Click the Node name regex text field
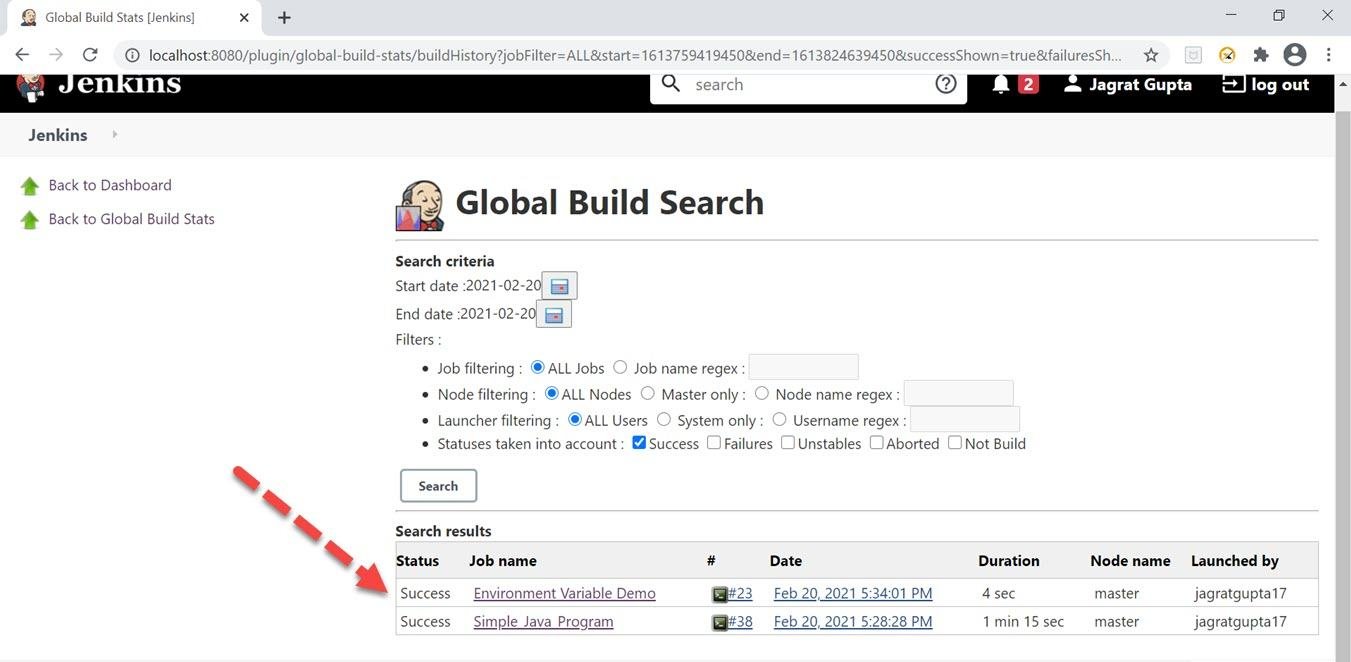The width and height of the screenshot is (1351, 662). pyautogui.click(x=958, y=393)
